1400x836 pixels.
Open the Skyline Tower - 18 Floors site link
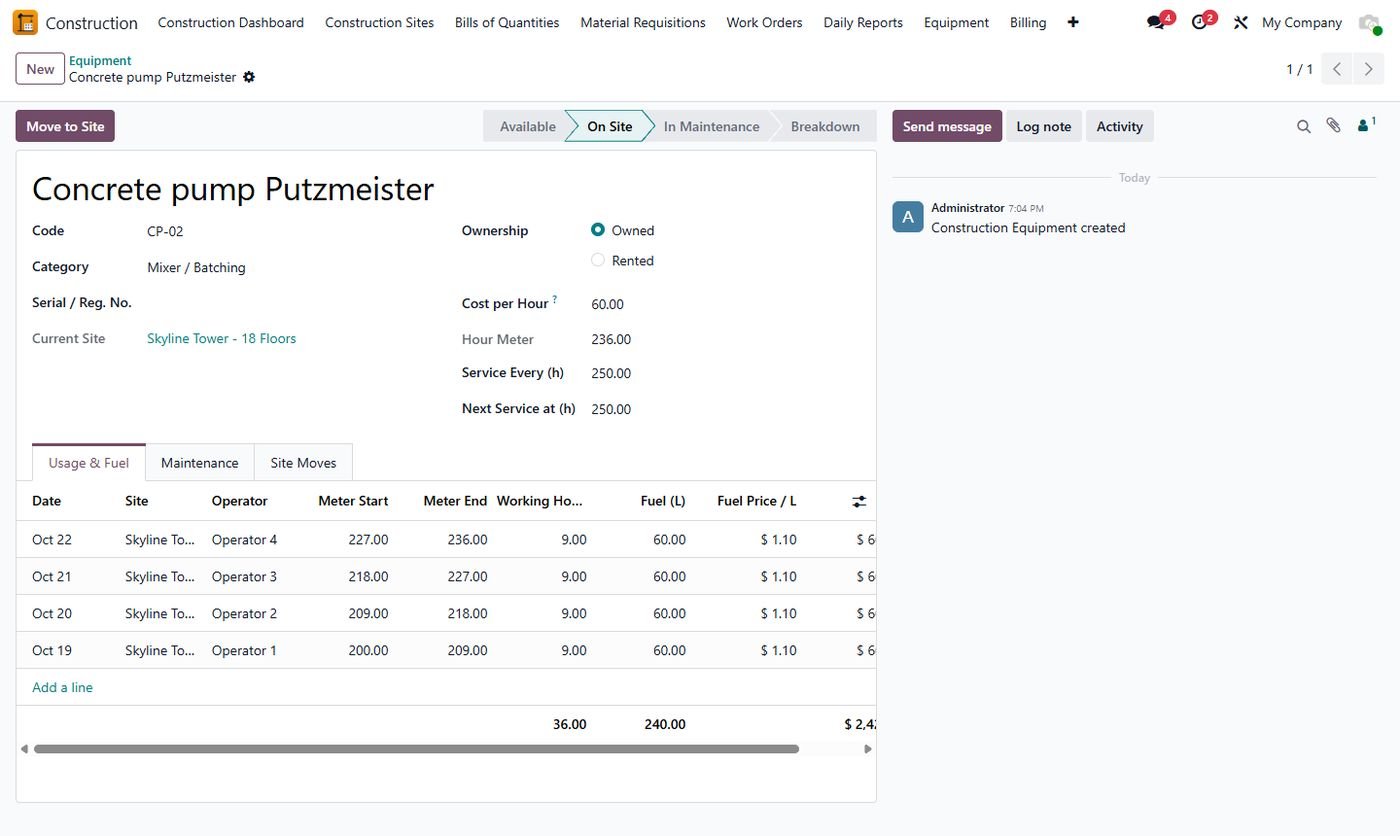click(x=221, y=338)
